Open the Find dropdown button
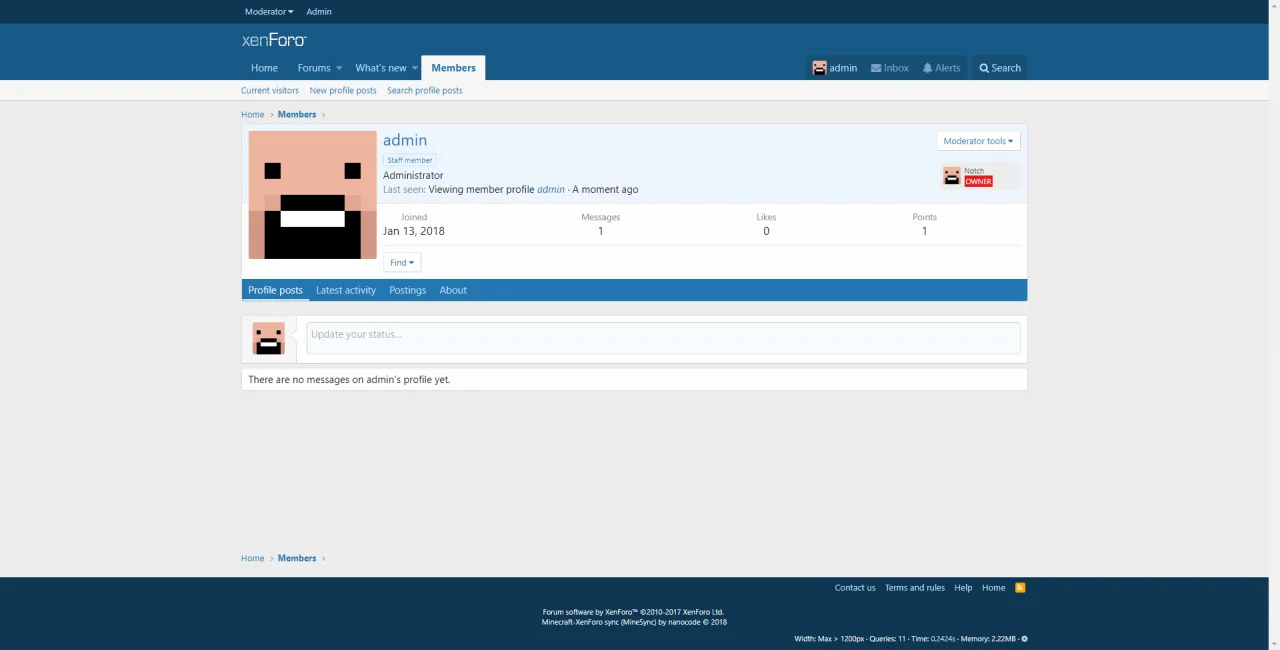 pos(401,263)
